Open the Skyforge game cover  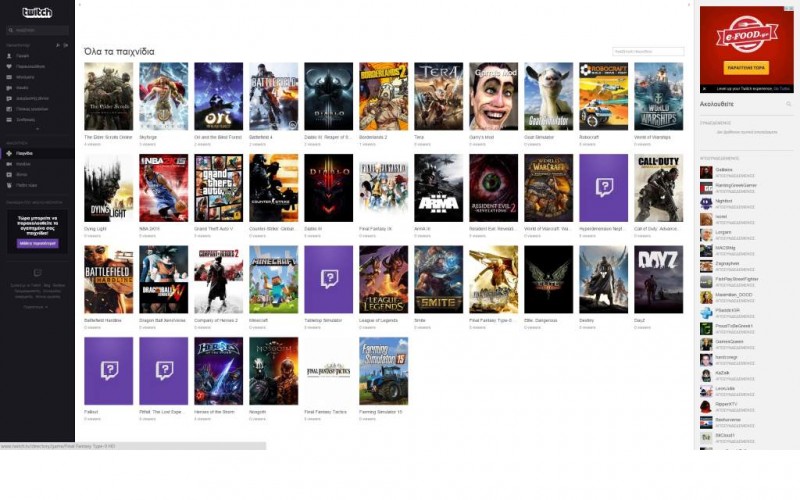click(163, 96)
